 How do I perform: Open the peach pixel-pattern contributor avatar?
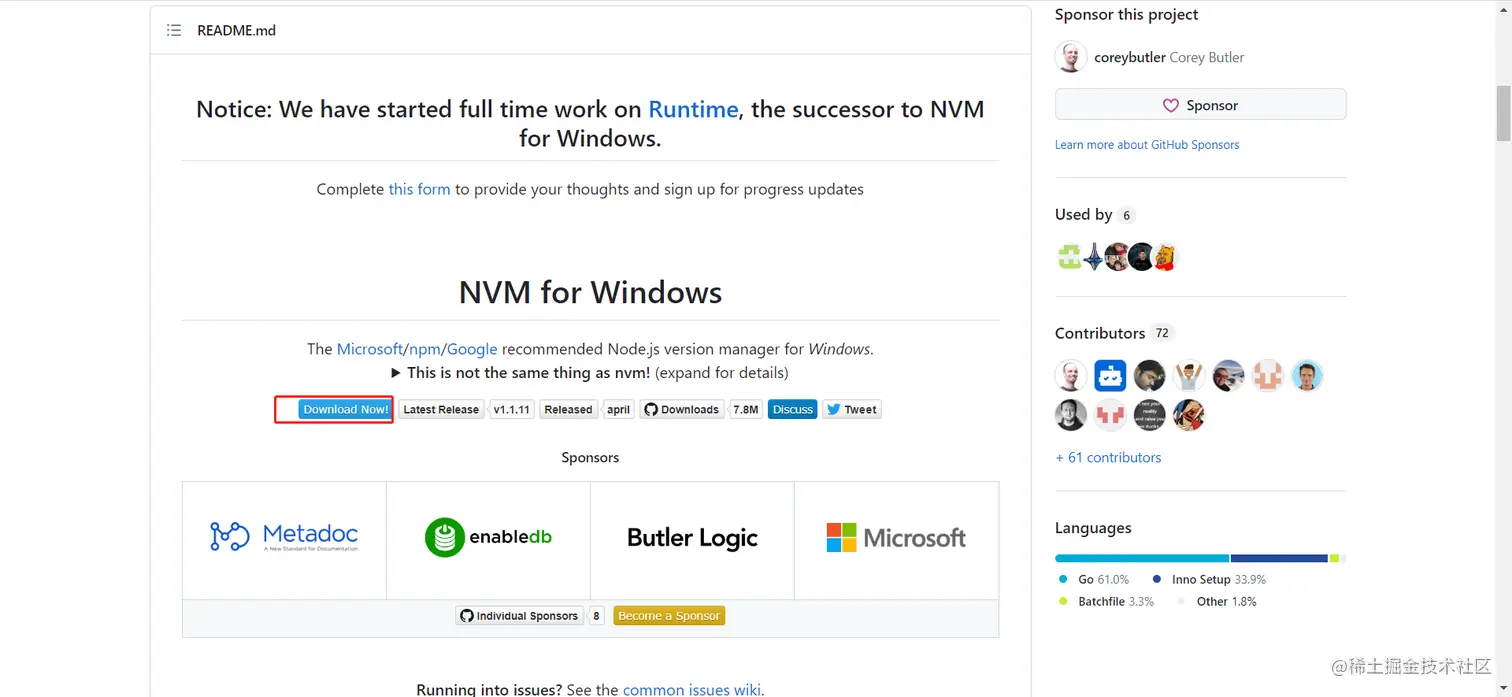tap(1268, 376)
